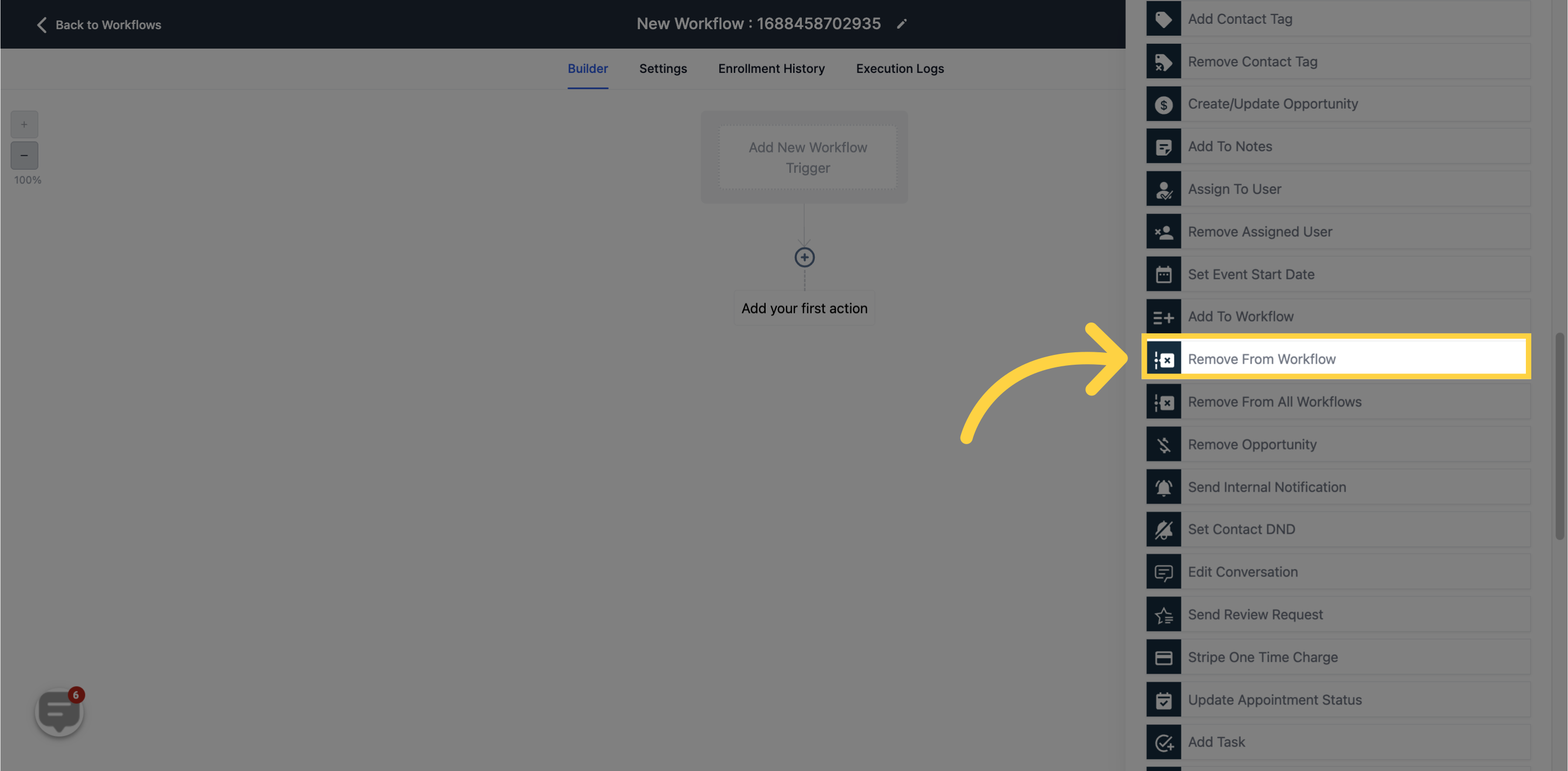1568x771 pixels.
Task: Click the Send Review Request icon
Action: [1164, 614]
